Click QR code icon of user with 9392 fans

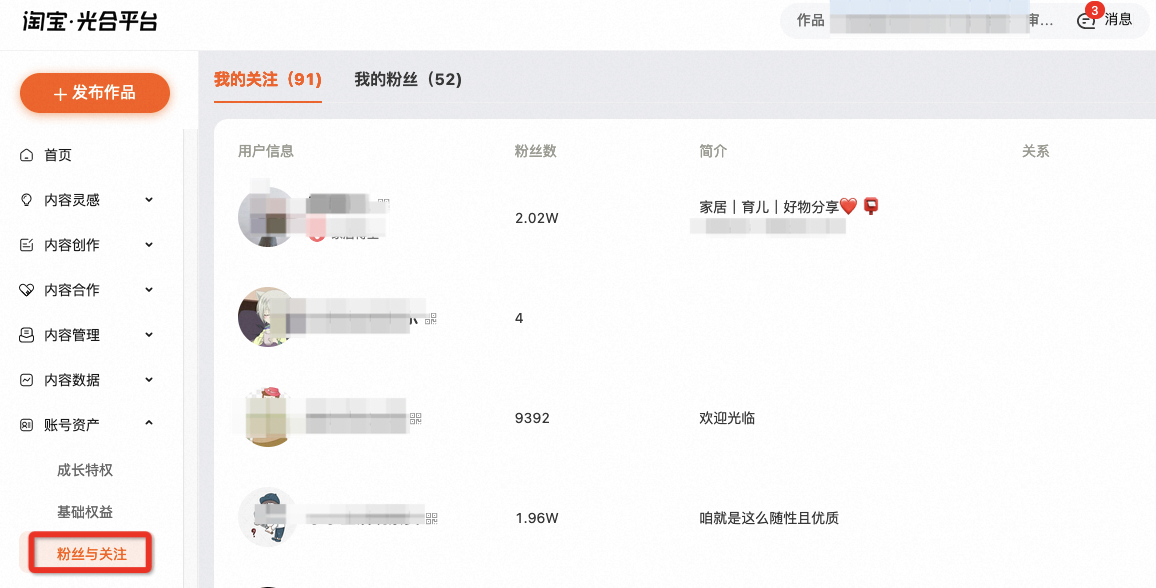415,419
